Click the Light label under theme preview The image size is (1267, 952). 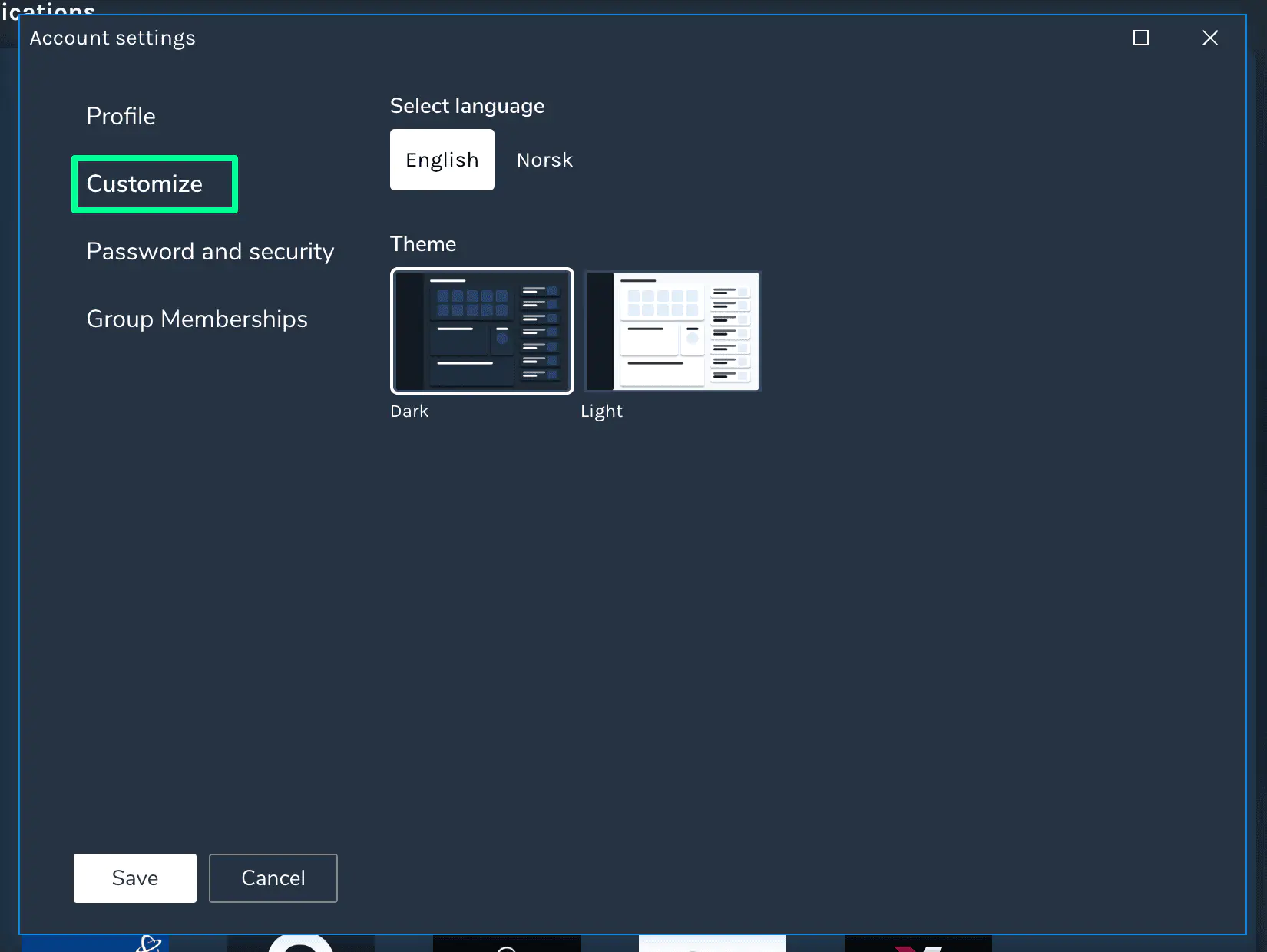(x=601, y=412)
